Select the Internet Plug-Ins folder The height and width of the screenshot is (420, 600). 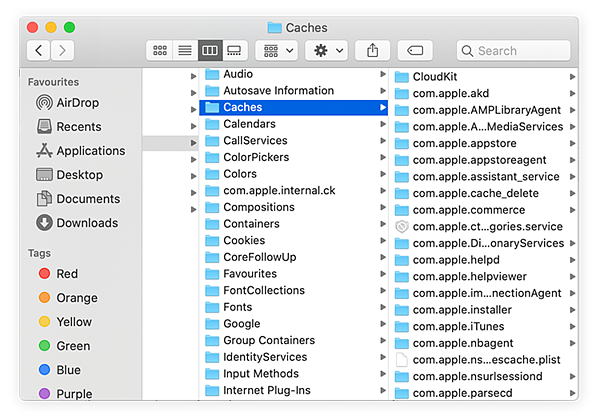[293, 390]
